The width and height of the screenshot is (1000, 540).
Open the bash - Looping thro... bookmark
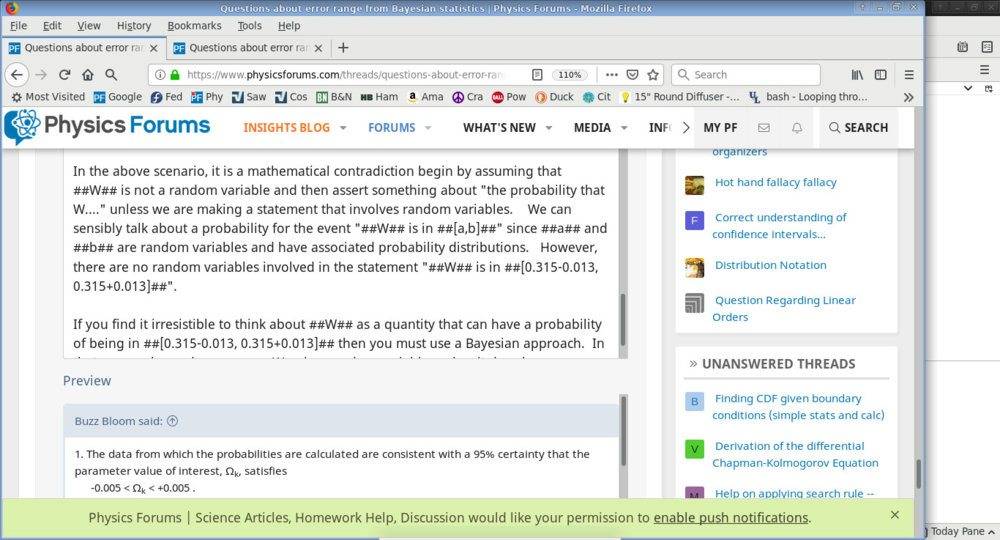click(808, 97)
